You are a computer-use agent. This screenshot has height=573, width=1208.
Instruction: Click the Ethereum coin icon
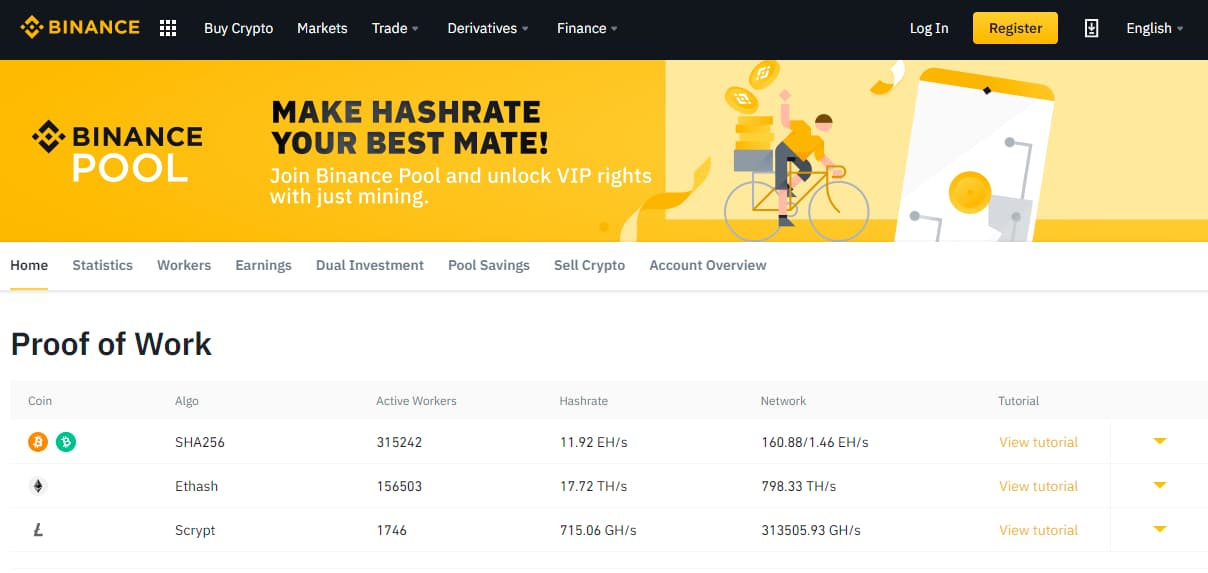[x=38, y=486]
